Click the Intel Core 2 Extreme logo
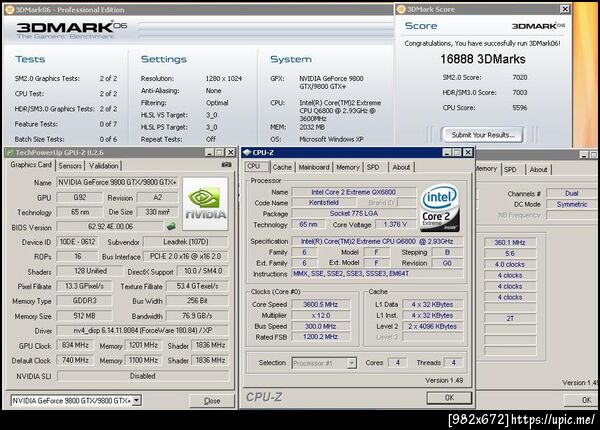 [x=440, y=208]
